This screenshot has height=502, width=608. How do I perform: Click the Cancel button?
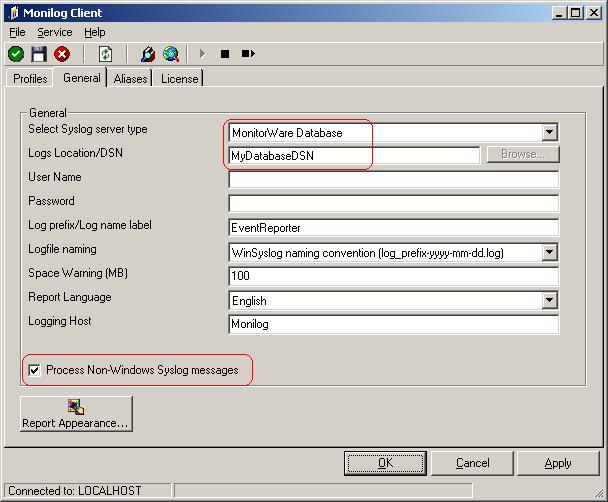click(472, 463)
